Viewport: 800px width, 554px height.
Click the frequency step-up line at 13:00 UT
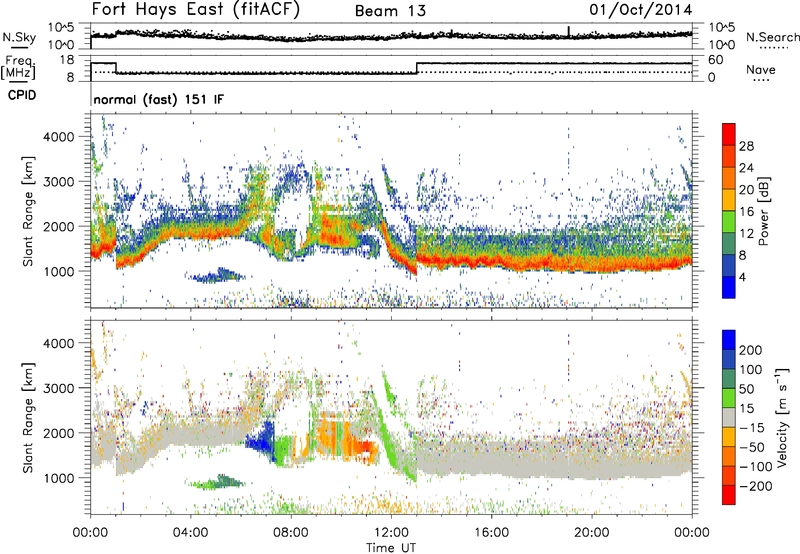pos(417,68)
